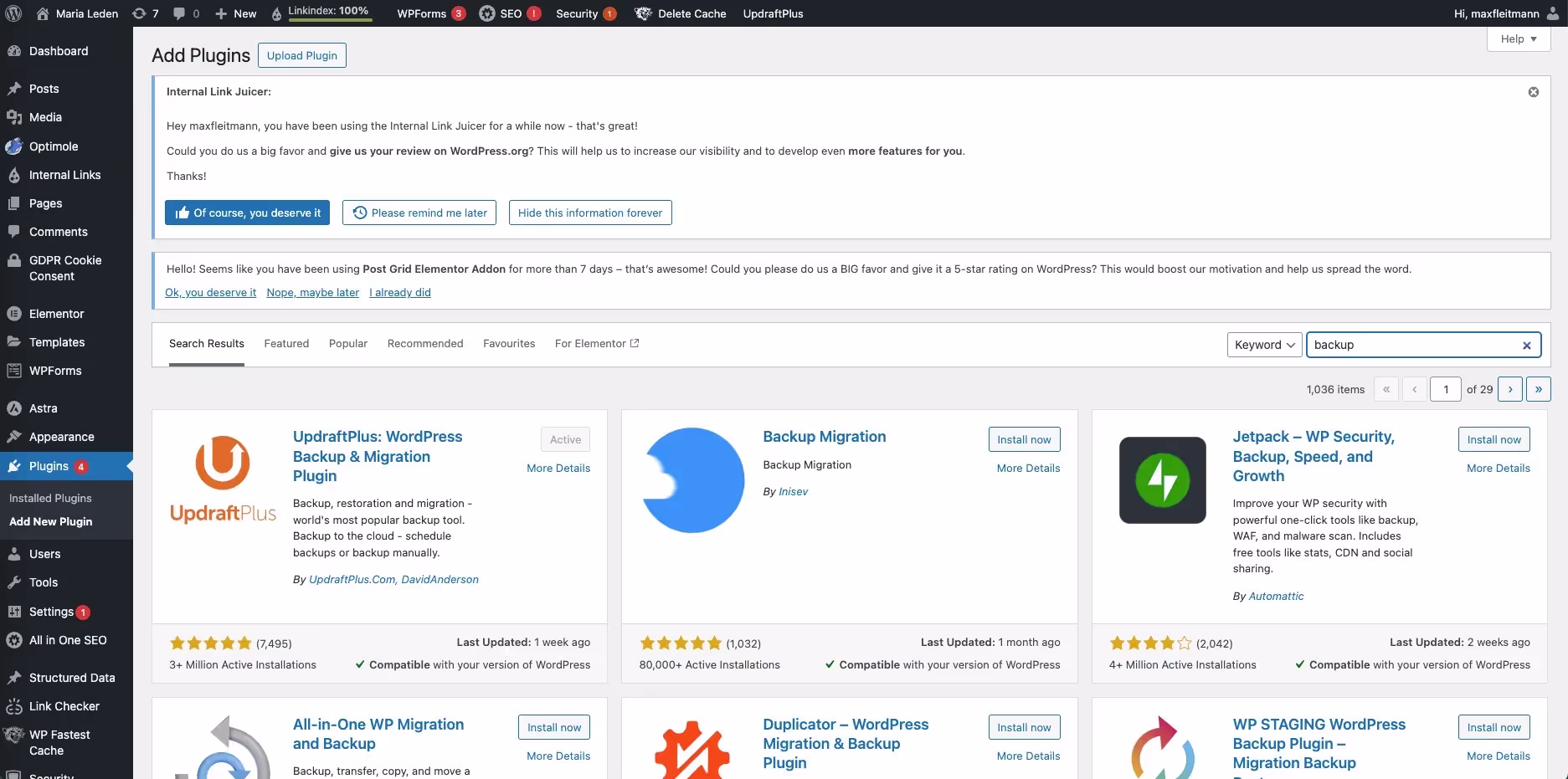
Task: Dismiss the Internal Link Juicer notice
Action: 1534,92
